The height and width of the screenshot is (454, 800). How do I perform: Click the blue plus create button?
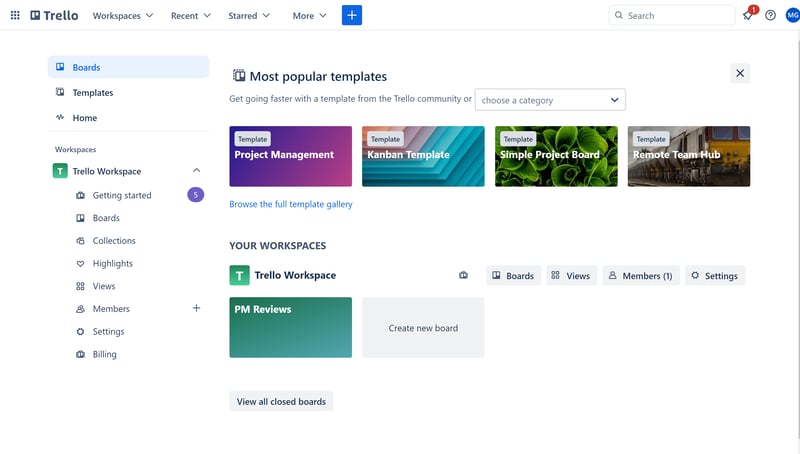click(x=352, y=15)
